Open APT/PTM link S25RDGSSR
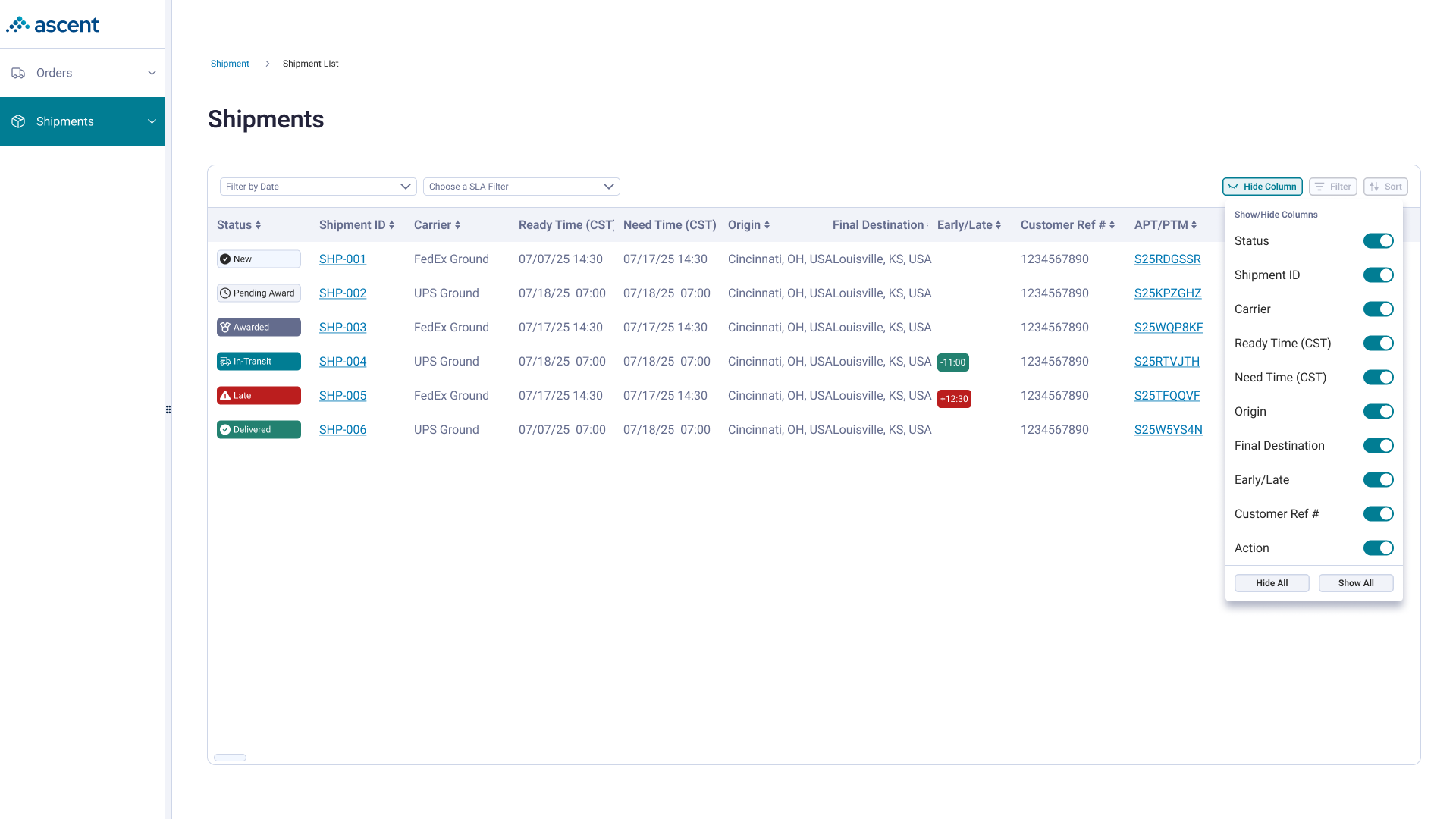1456x819 pixels. (1168, 259)
